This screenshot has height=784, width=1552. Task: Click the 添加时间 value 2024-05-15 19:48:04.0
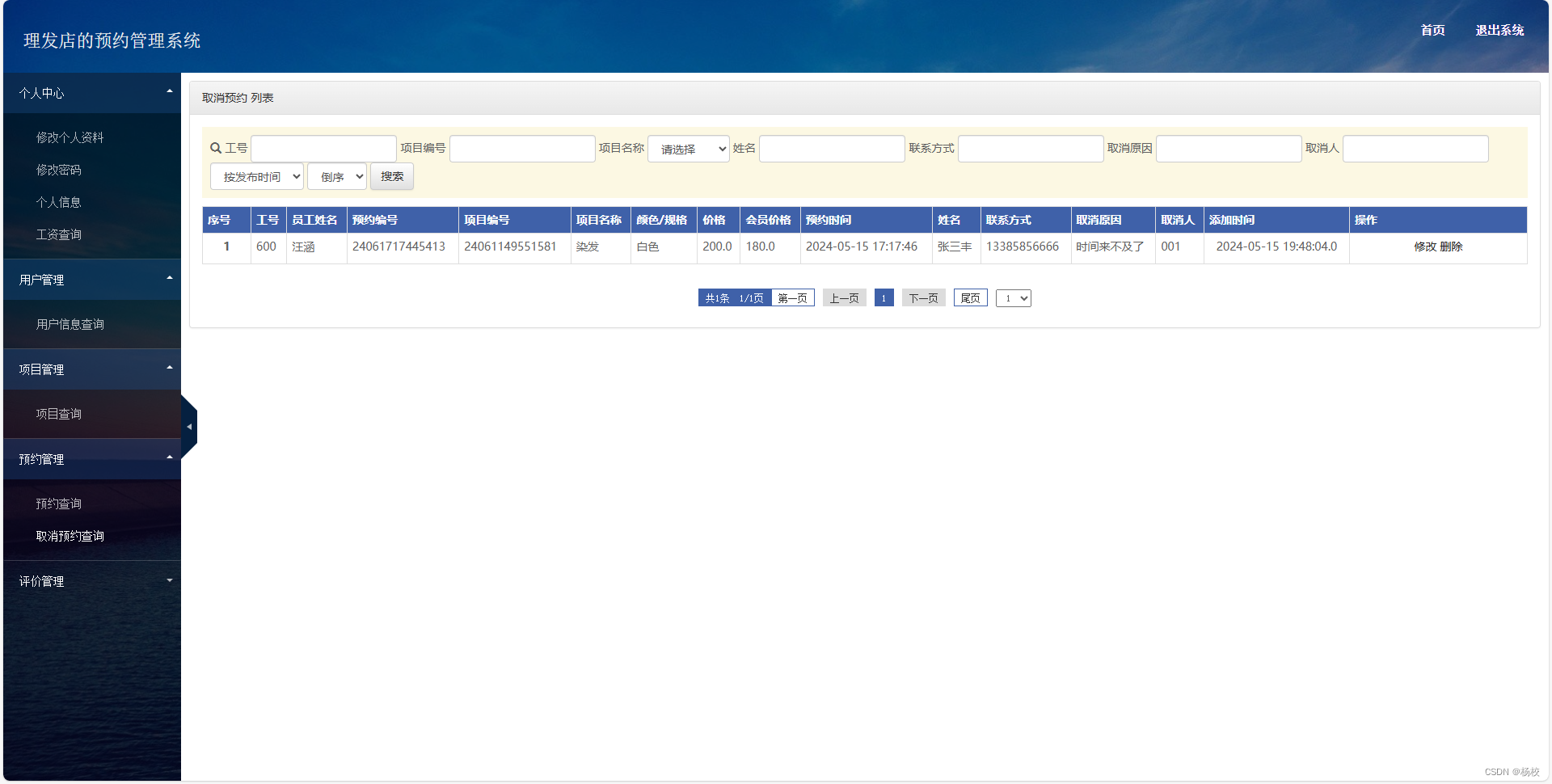pyautogui.click(x=1276, y=247)
